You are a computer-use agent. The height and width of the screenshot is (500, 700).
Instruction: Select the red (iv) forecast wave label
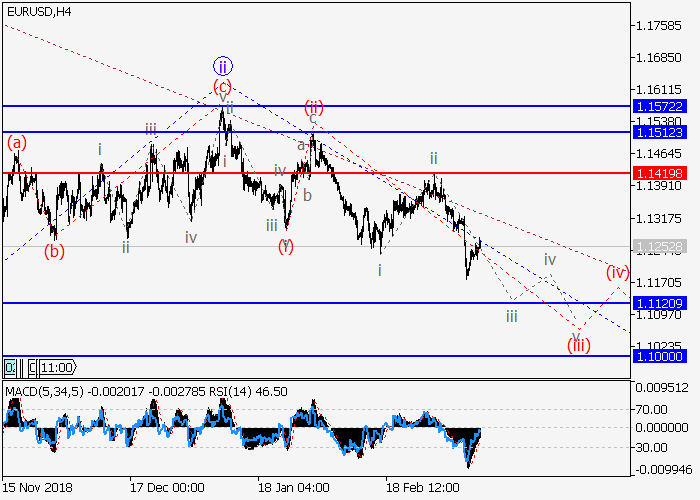tap(617, 272)
